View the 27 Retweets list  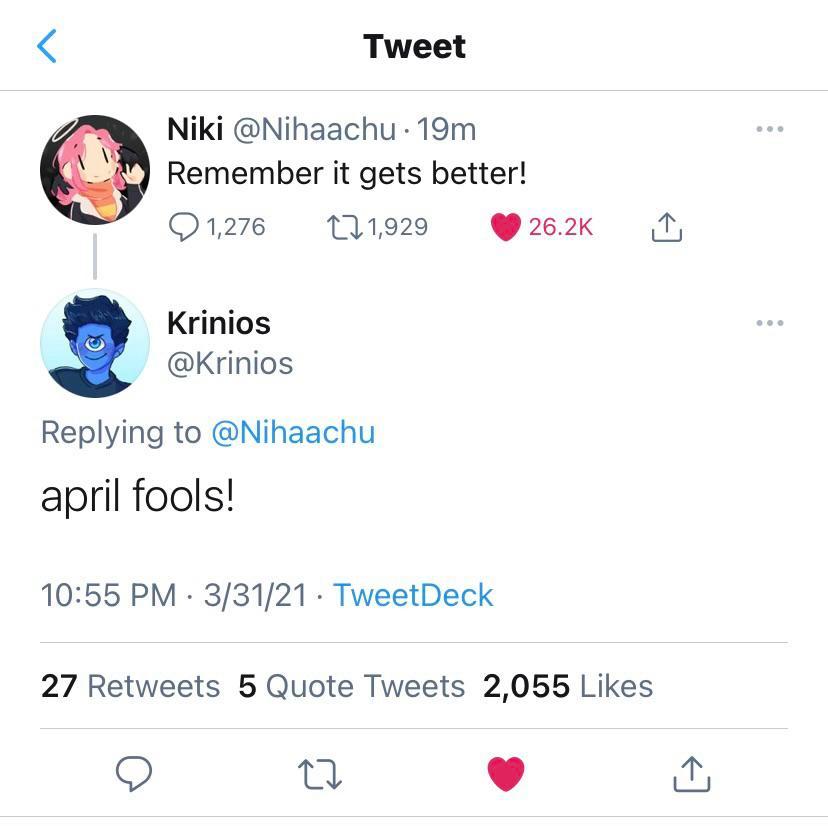point(129,686)
